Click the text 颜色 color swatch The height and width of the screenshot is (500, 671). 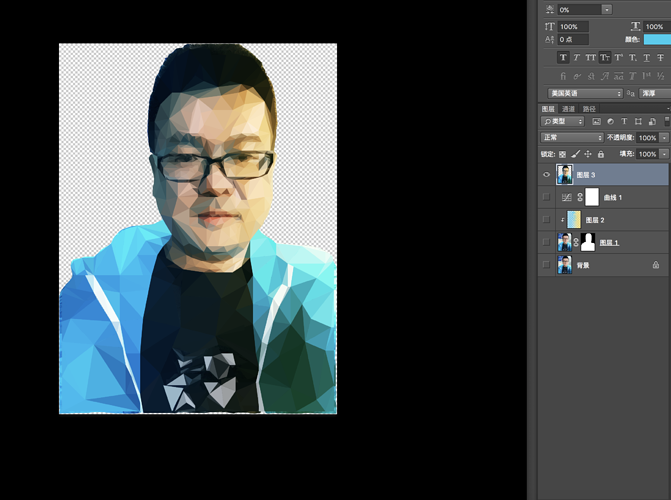pyautogui.click(x=657, y=39)
